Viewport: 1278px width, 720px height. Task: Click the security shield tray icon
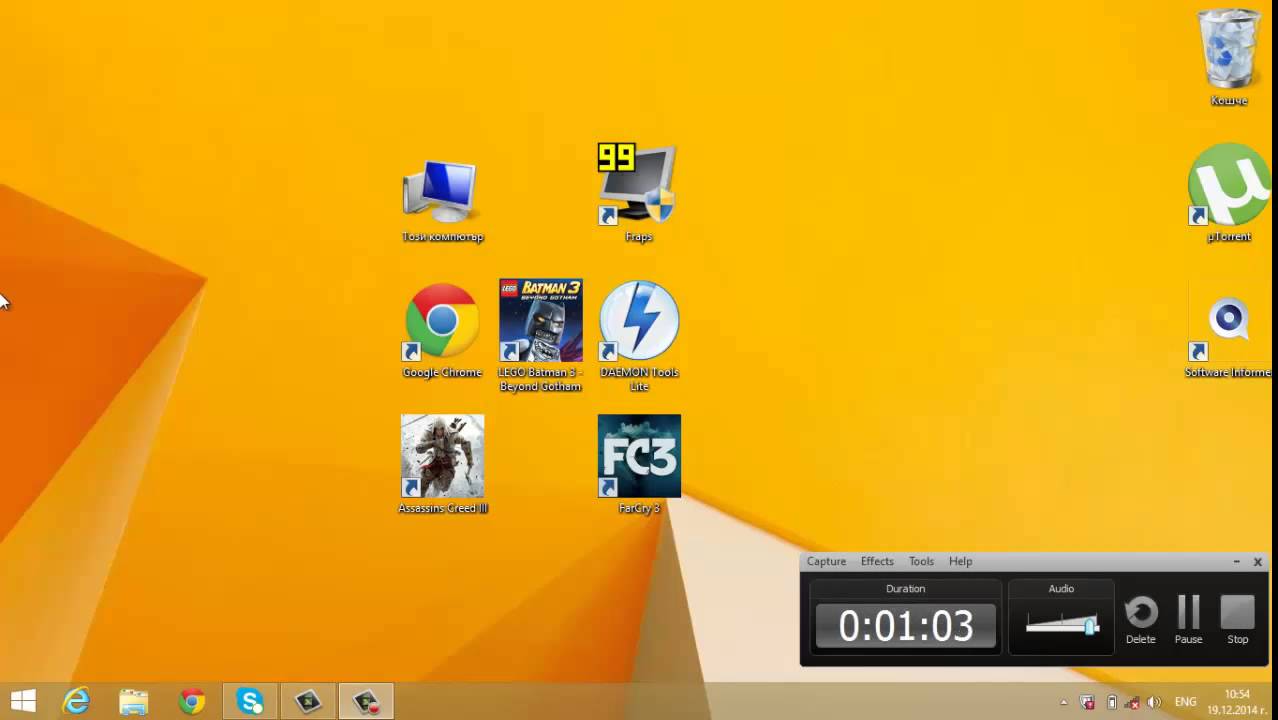(1088, 702)
